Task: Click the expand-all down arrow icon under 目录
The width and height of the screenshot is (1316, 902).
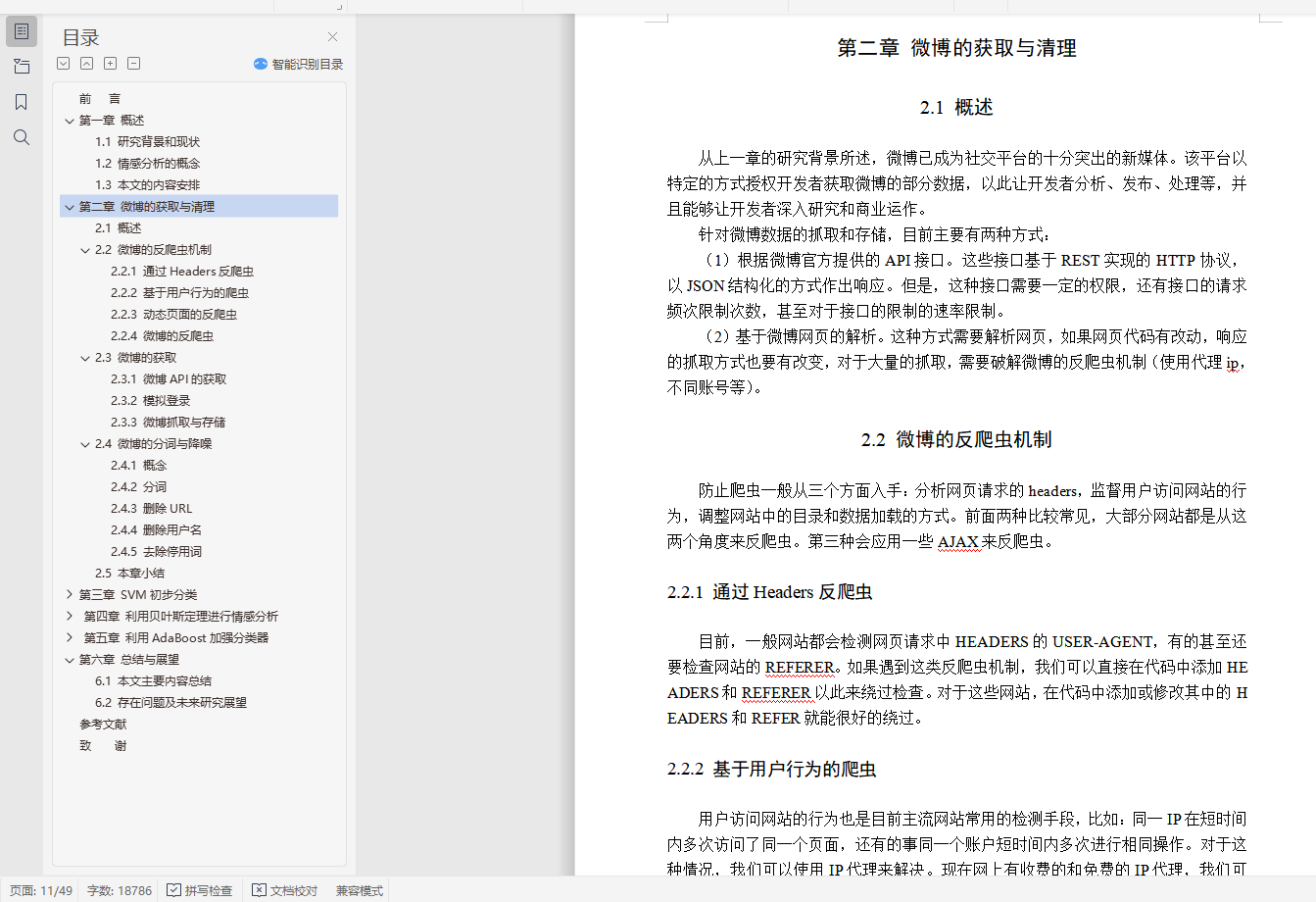Action: pos(64,64)
